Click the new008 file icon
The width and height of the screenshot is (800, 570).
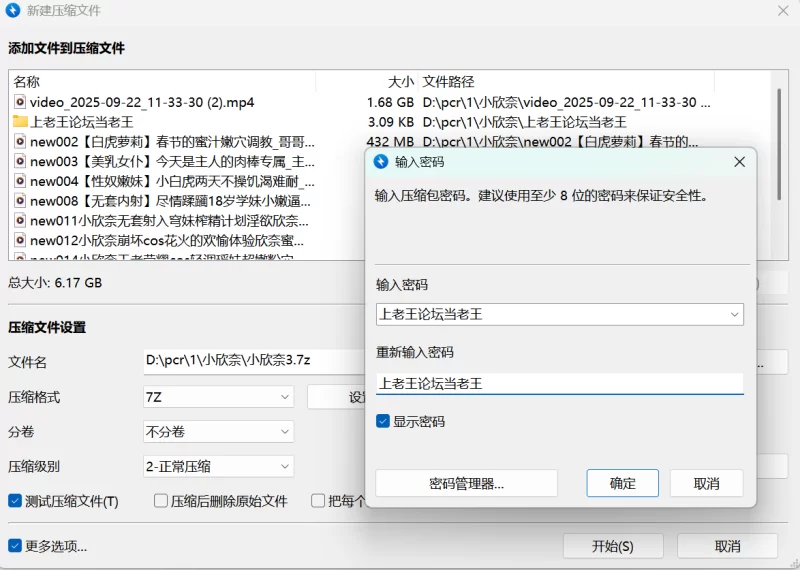pyautogui.click(x=19, y=201)
